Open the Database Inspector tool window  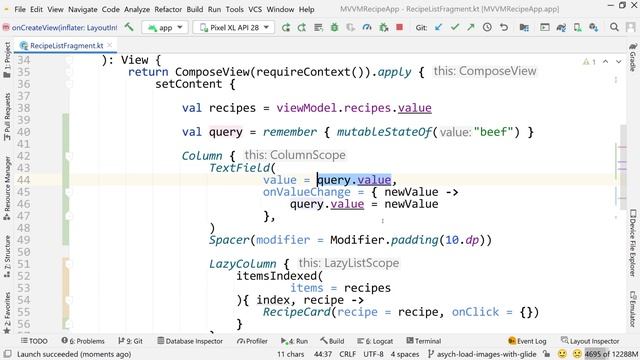click(190, 341)
